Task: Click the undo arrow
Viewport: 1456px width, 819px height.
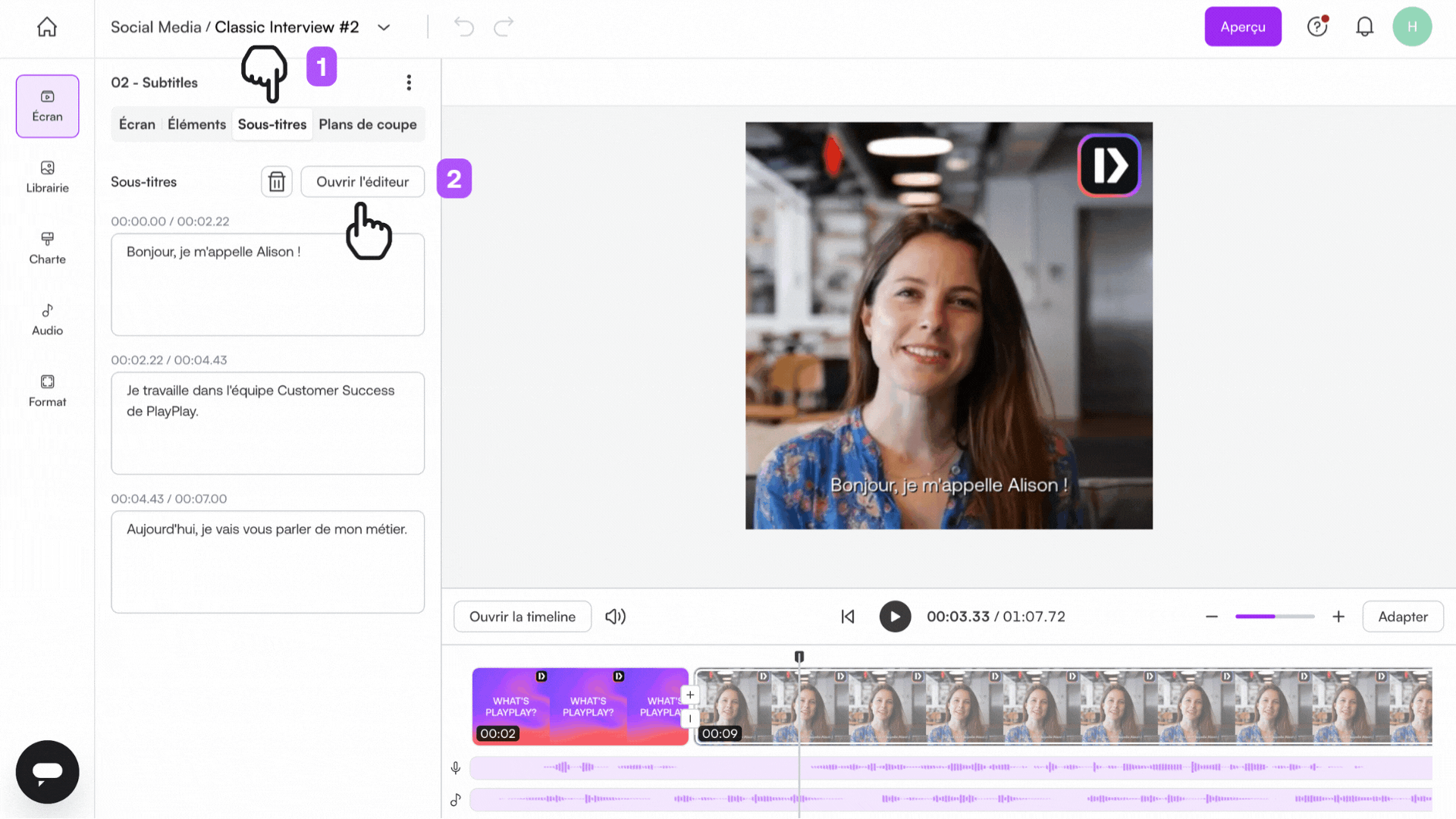Action: click(463, 27)
